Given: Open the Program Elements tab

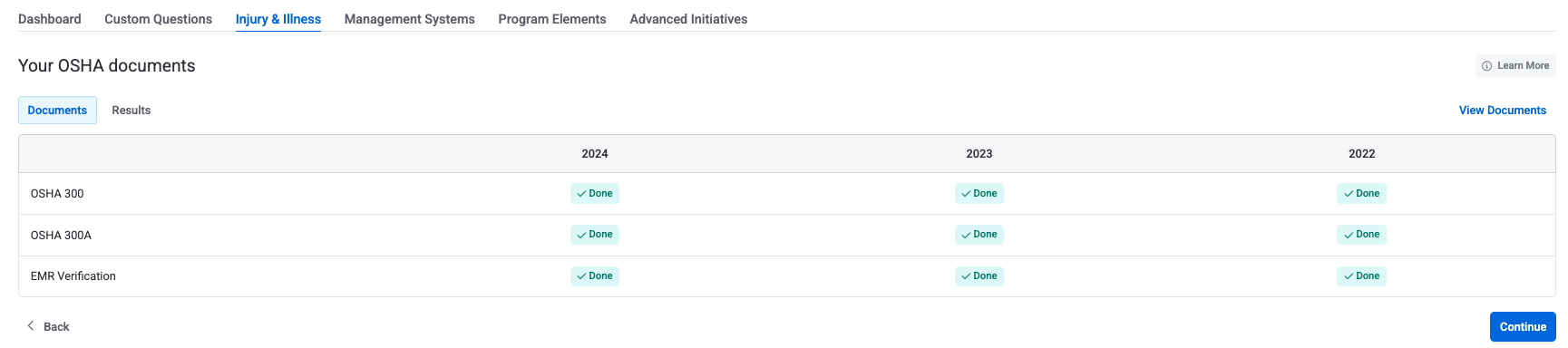Looking at the screenshot, I should point(552,19).
